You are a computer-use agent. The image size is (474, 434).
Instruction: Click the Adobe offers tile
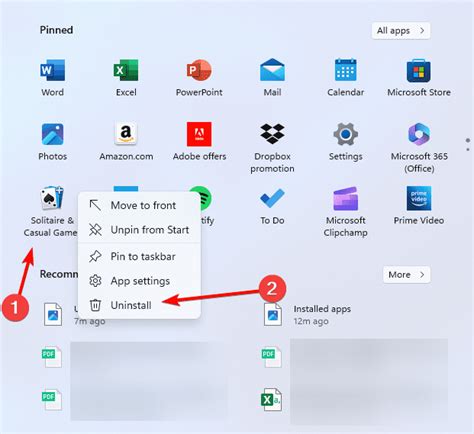[199, 141]
